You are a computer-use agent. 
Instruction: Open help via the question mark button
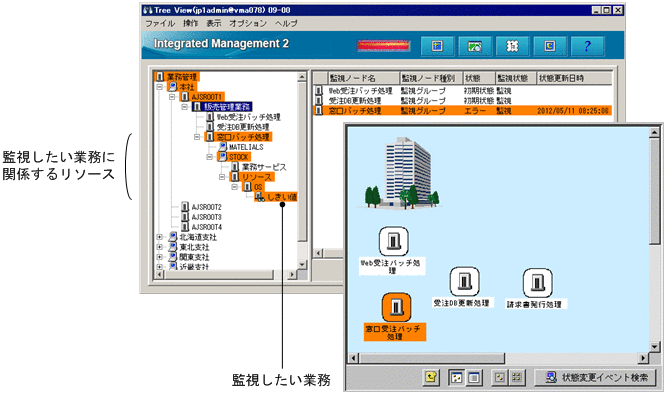(587, 46)
